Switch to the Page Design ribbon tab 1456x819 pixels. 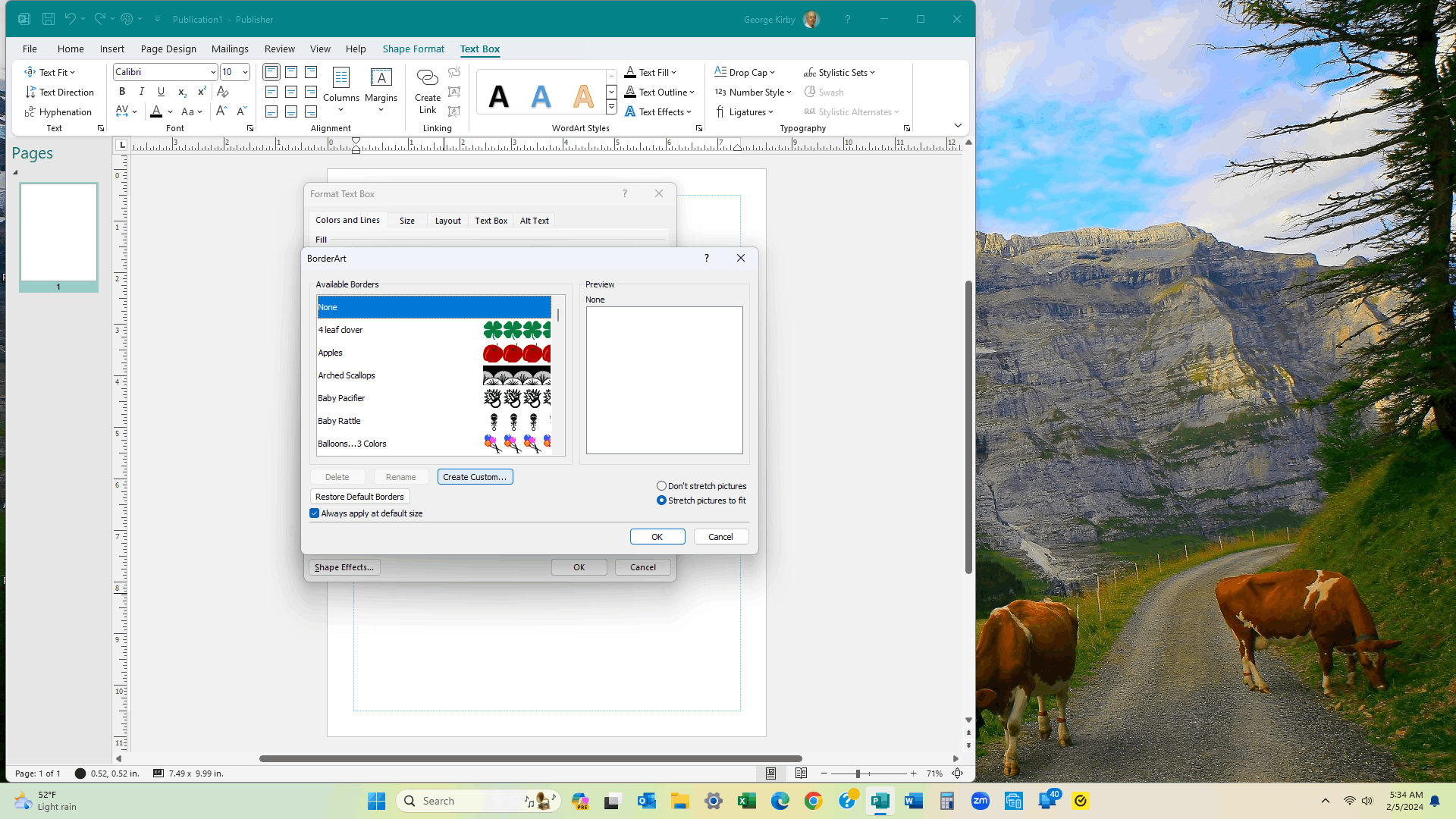168,49
